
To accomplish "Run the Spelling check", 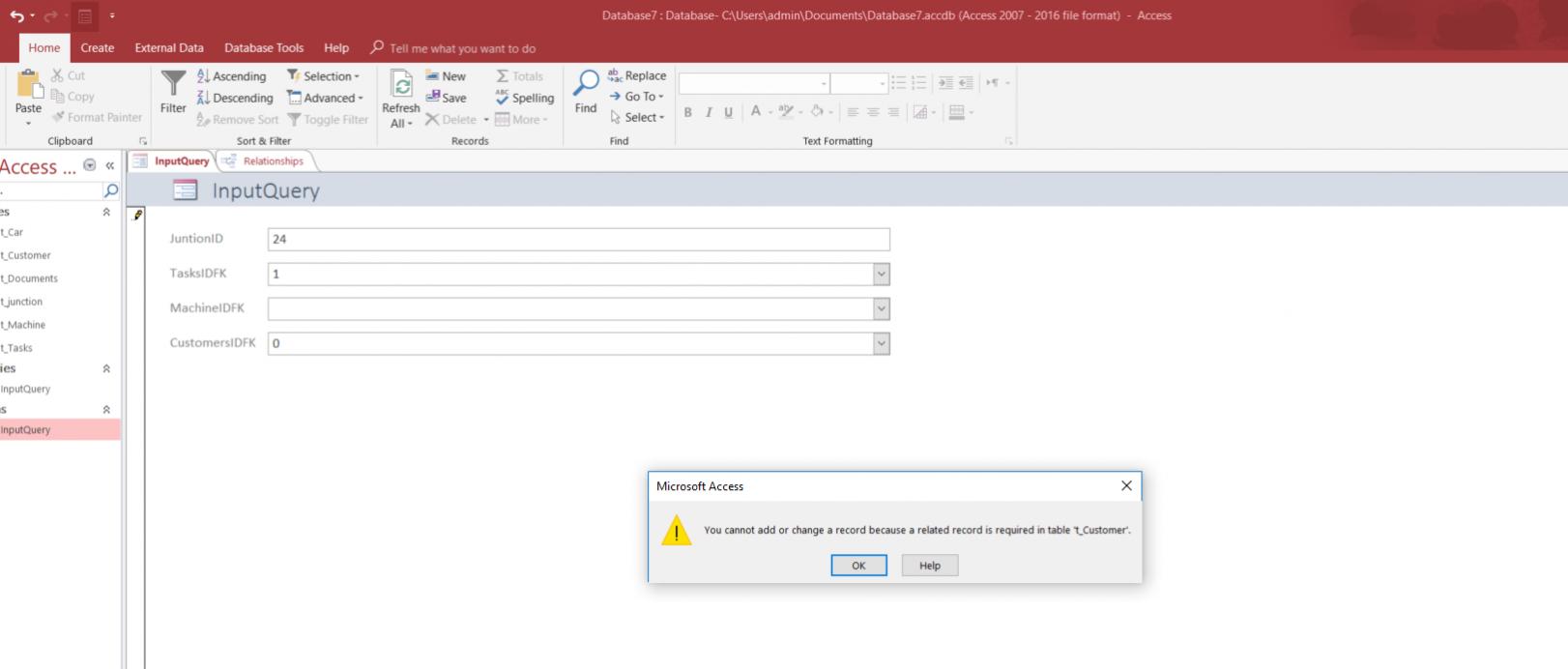I will (524, 98).
